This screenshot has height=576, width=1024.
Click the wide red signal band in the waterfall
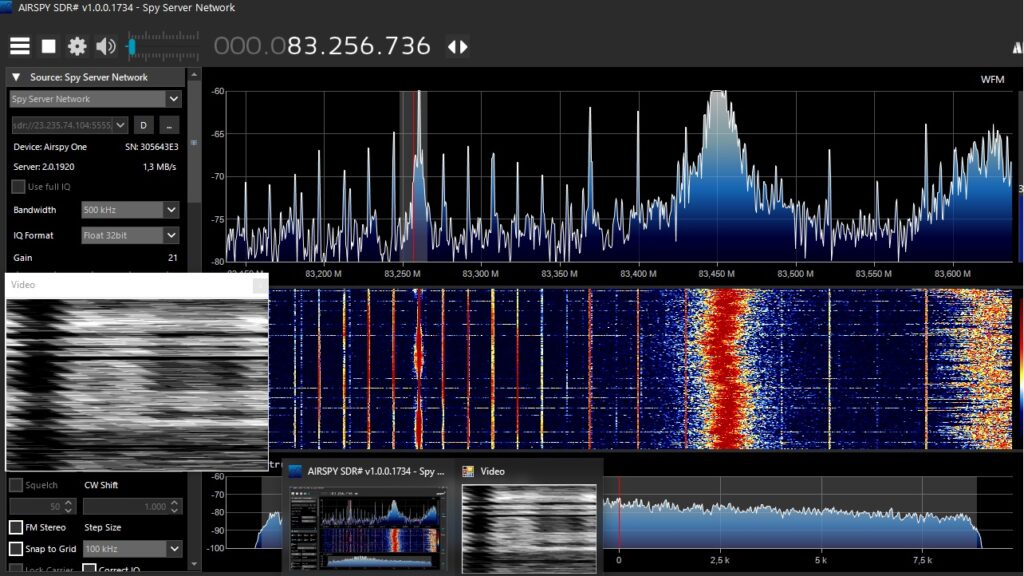pos(726,369)
